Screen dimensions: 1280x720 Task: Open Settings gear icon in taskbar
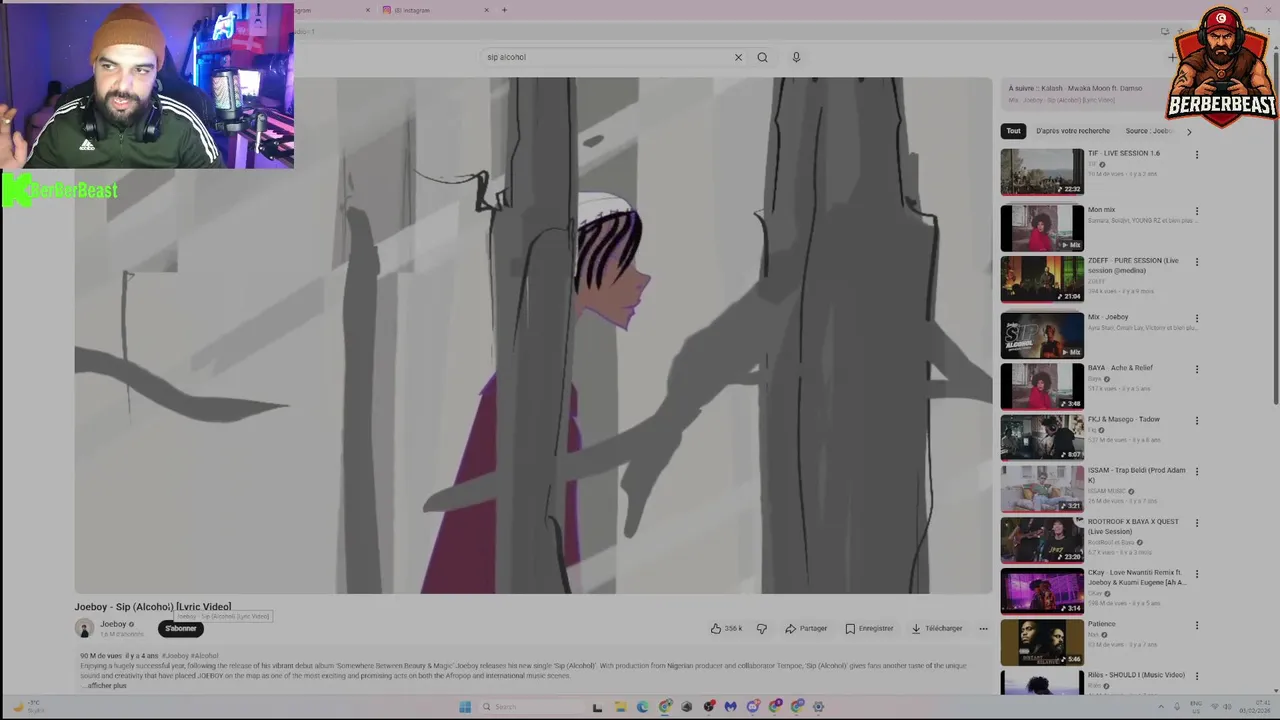818,707
